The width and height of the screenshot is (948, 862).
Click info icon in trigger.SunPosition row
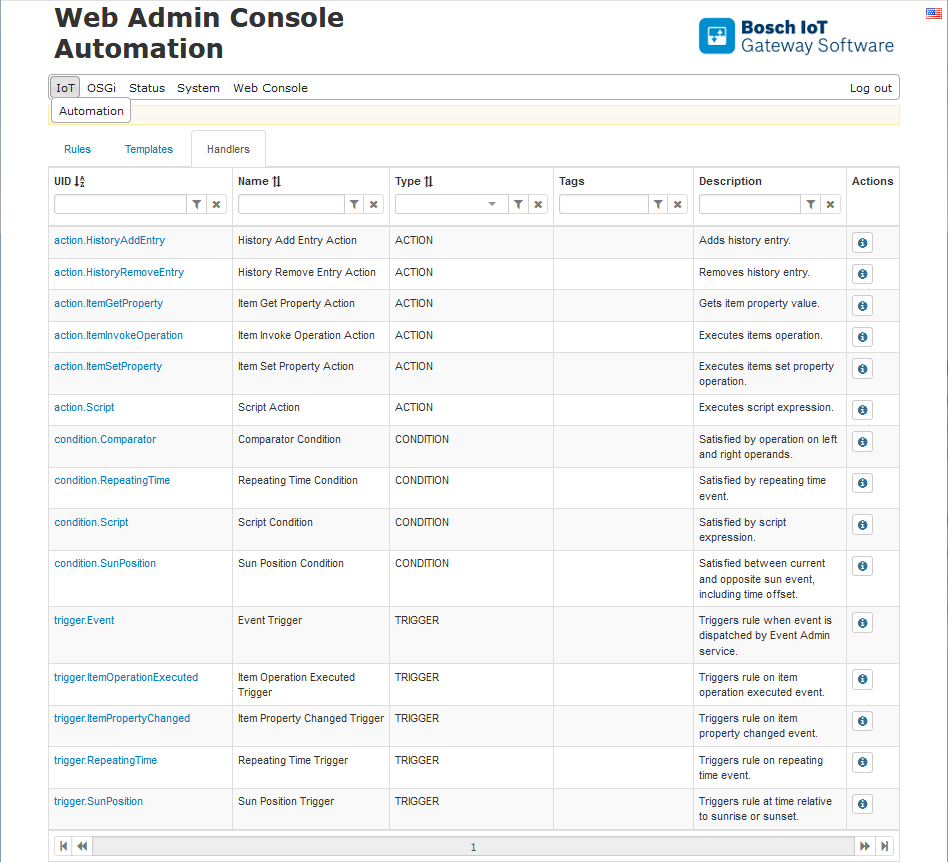pos(862,804)
